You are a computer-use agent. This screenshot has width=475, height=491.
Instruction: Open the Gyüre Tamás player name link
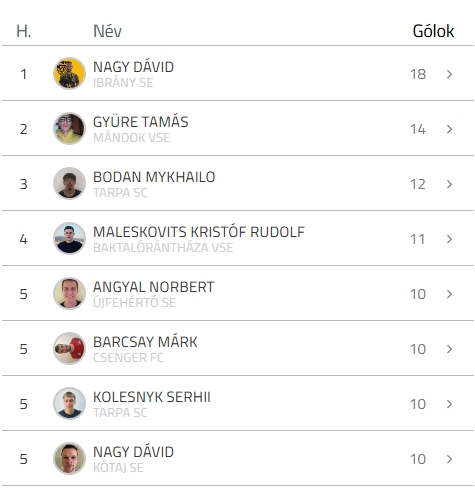141,122
